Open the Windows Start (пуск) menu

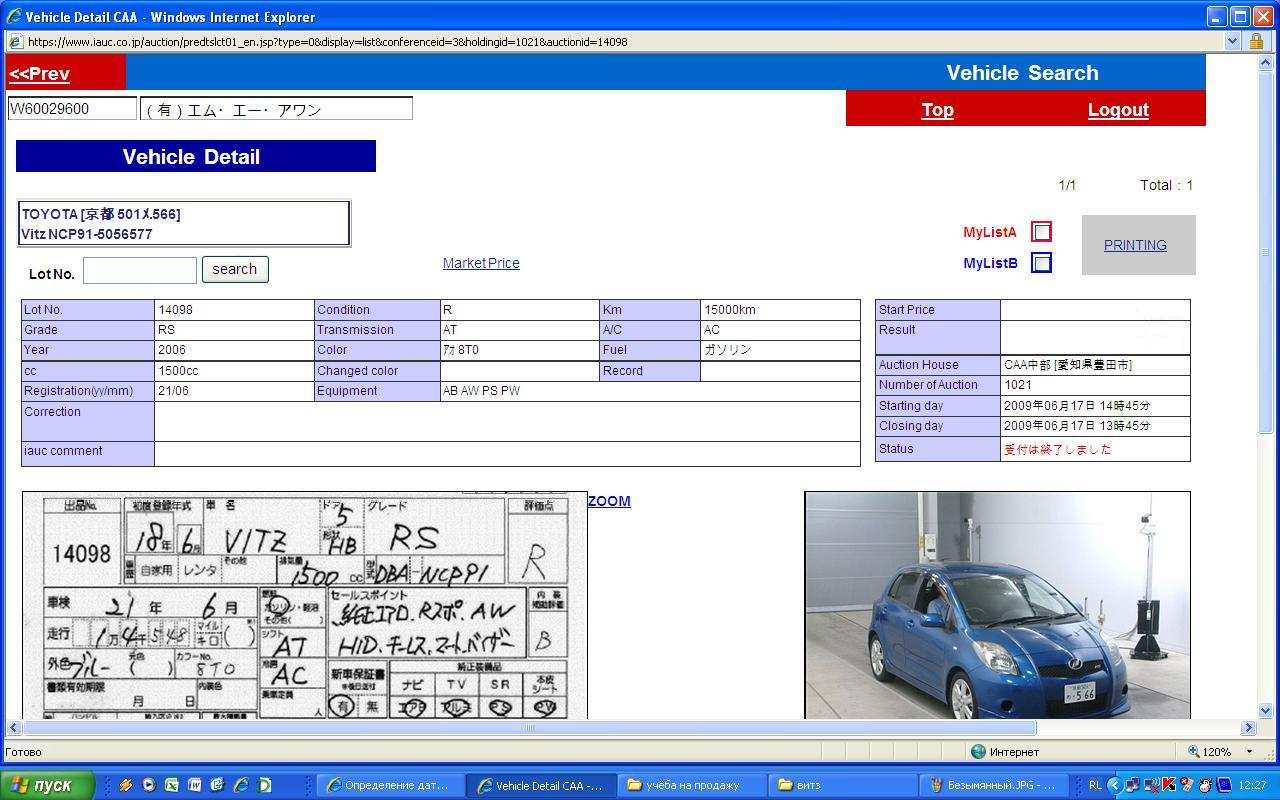[x=46, y=785]
